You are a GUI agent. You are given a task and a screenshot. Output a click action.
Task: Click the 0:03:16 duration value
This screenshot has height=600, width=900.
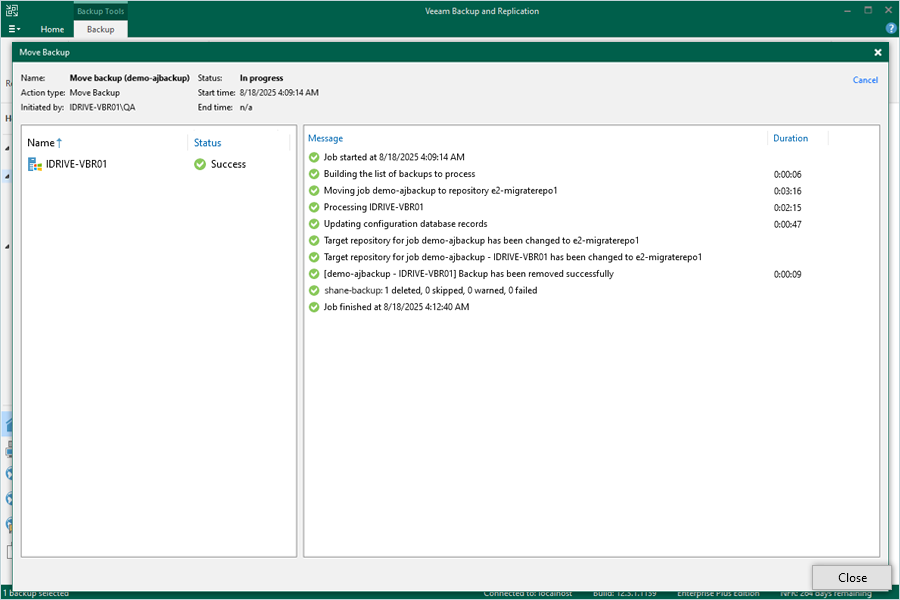[x=788, y=191]
